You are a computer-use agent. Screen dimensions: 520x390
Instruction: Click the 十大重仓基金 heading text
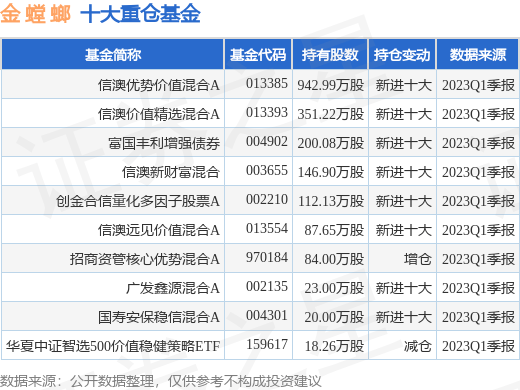click(140, 14)
